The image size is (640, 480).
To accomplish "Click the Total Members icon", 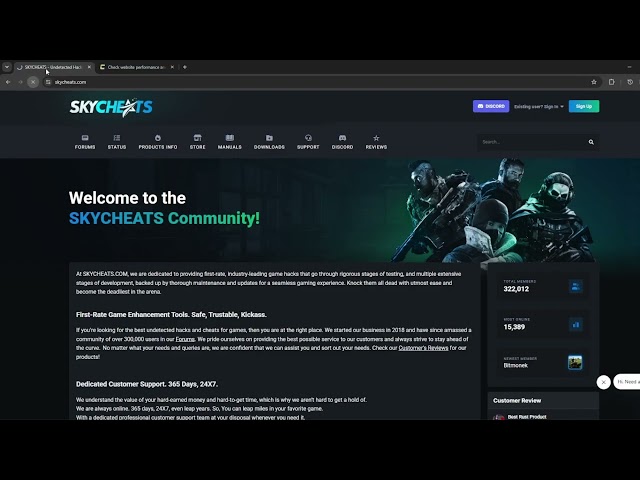I will point(576,287).
